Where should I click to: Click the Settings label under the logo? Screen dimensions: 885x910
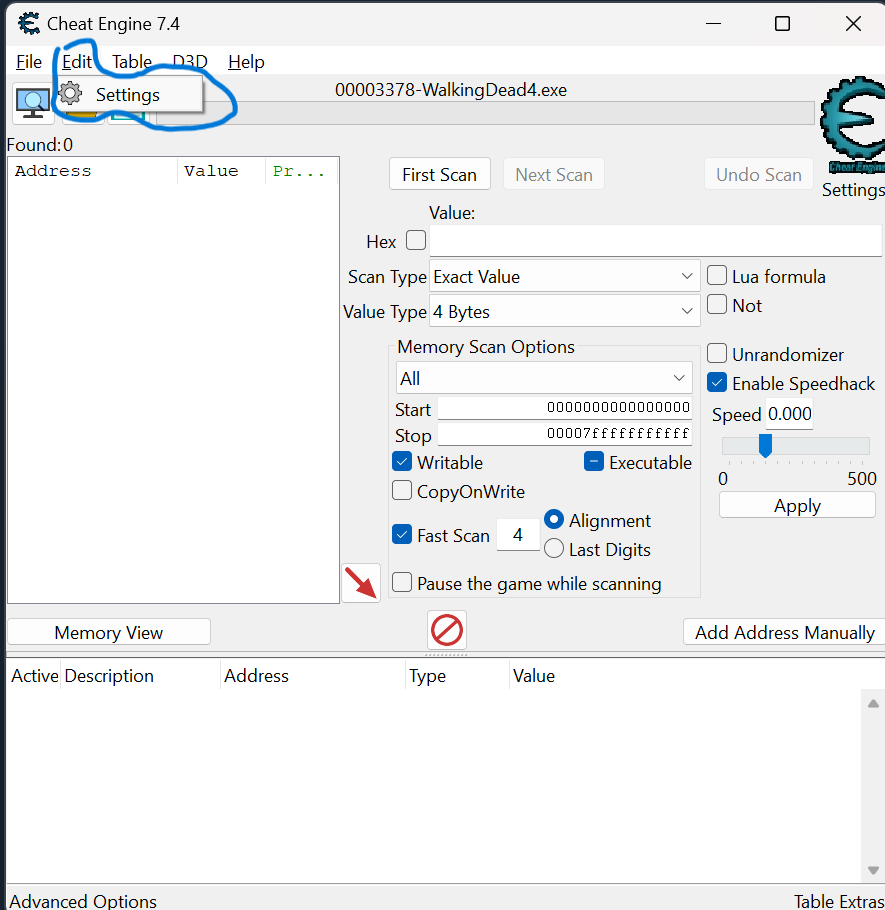coord(853,190)
